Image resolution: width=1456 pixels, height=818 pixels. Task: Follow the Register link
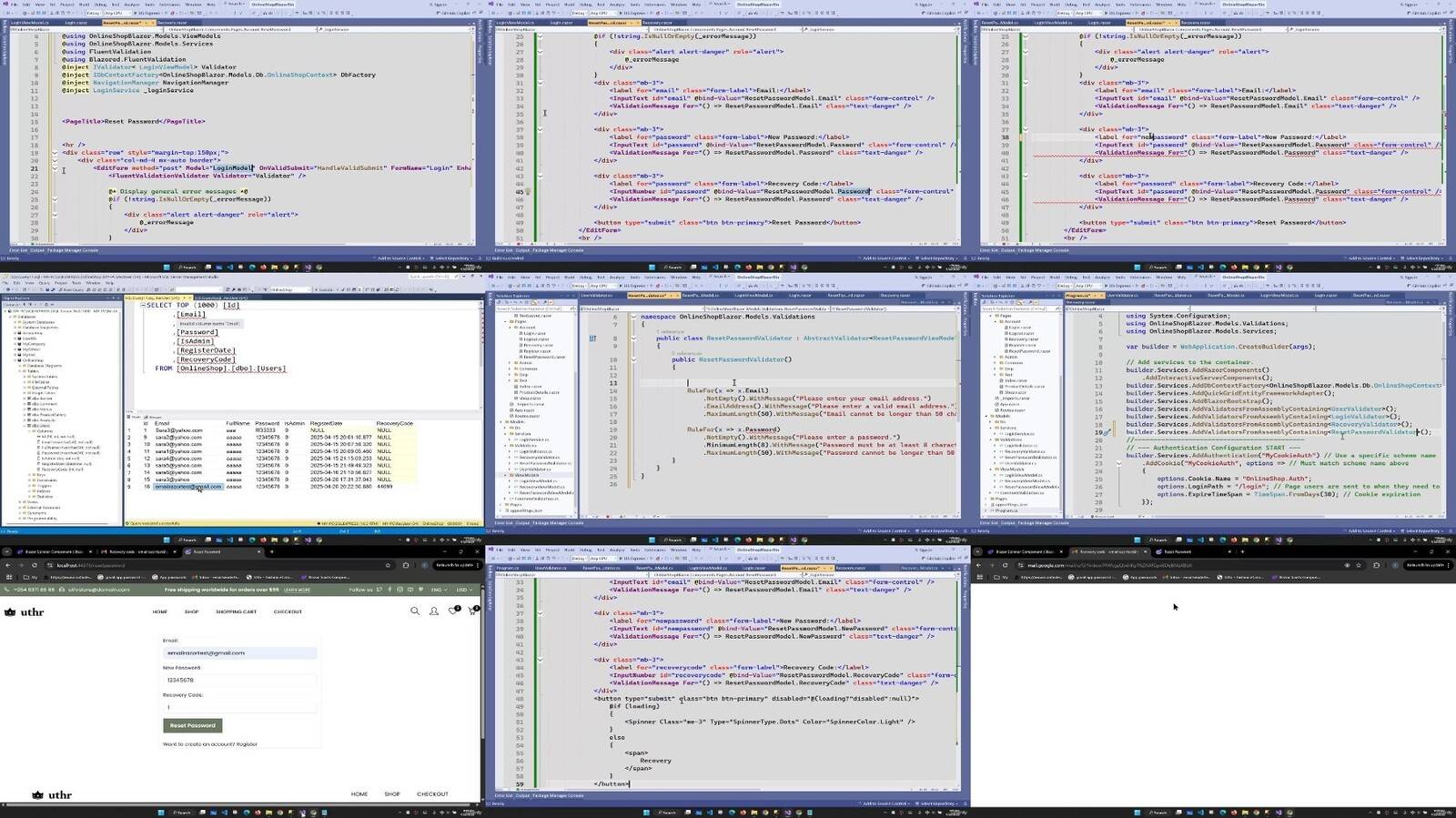[247, 744]
